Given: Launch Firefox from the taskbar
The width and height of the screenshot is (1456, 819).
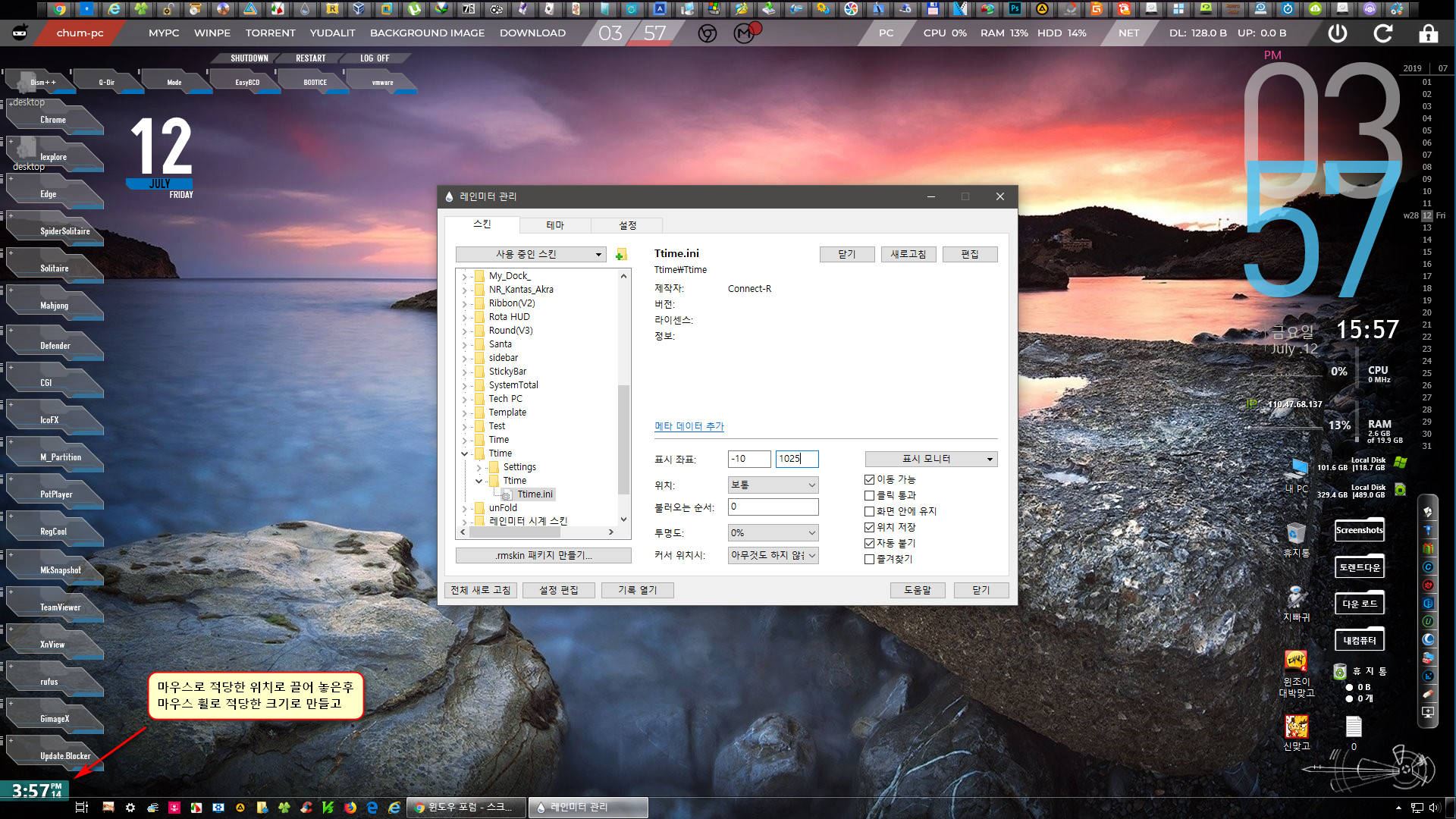Looking at the screenshot, I should pyautogui.click(x=350, y=808).
